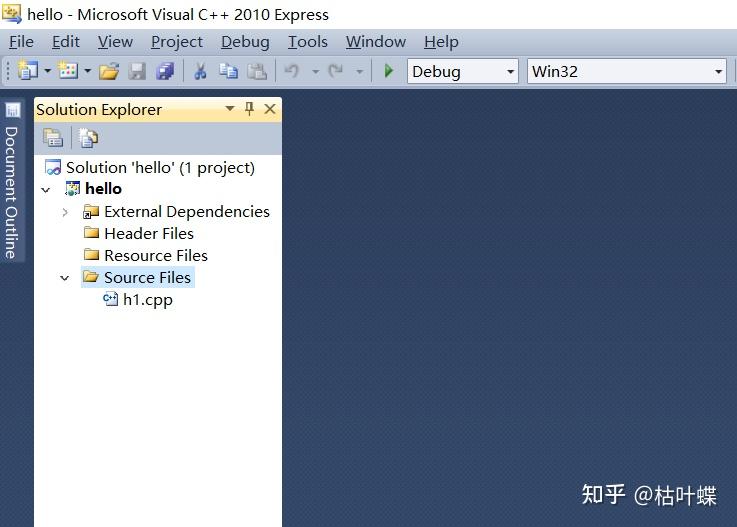The height and width of the screenshot is (527, 737).
Task: Open the Project menu
Action: pyautogui.click(x=177, y=42)
